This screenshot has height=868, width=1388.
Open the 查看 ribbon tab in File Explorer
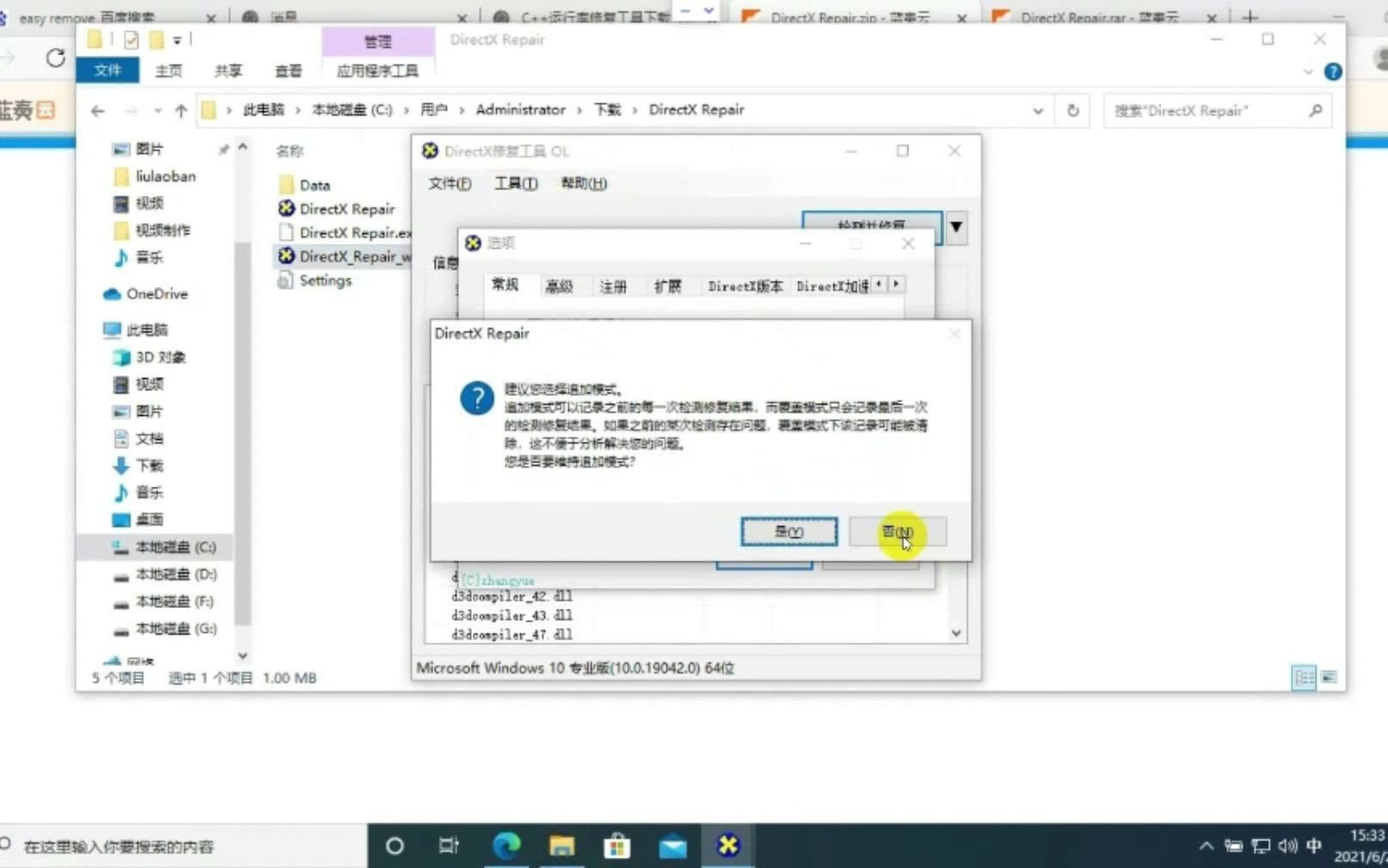[288, 71]
